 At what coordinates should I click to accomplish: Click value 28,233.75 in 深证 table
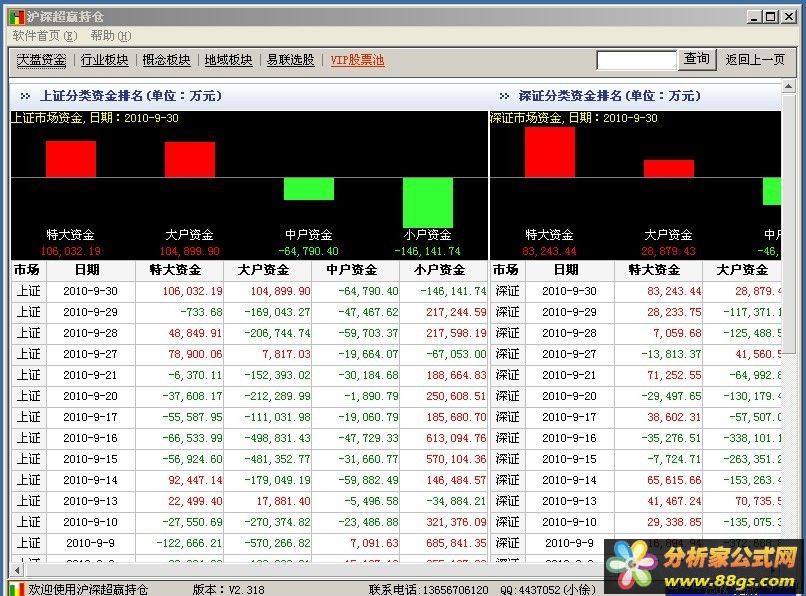pyautogui.click(x=674, y=312)
